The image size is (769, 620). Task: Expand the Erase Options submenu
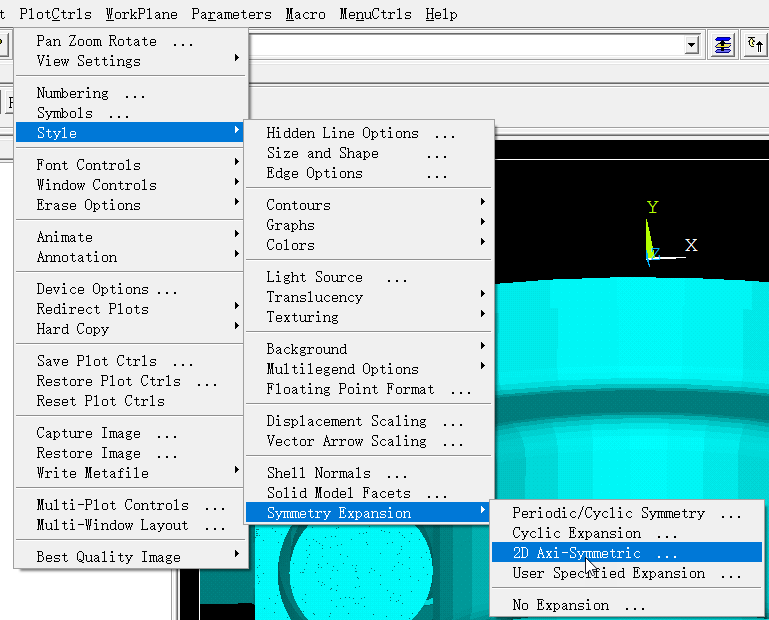tap(130, 205)
